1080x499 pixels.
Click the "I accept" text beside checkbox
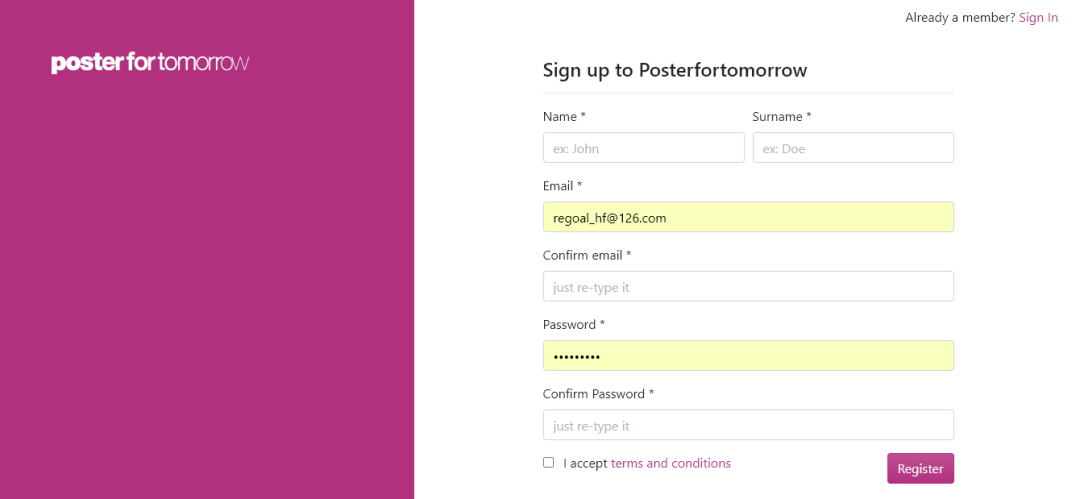click(585, 463)
